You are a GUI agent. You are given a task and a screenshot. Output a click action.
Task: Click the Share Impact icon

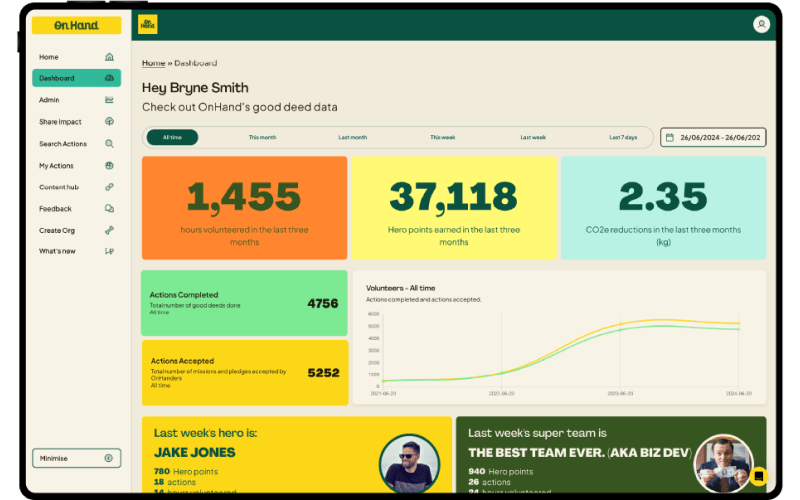(109, 122)
